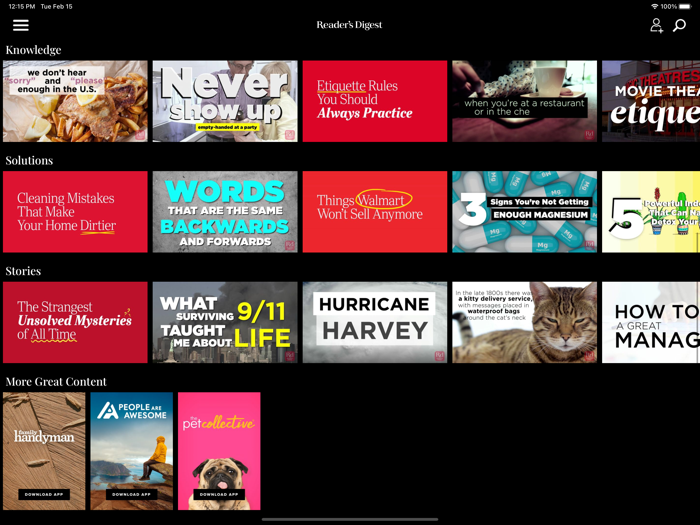Image resolution: width=700 pixels, height=525 pixels.
Task: Open 'Cleaning Mistakes That Make Your Home Dirtier'
Action: (75, 212)
